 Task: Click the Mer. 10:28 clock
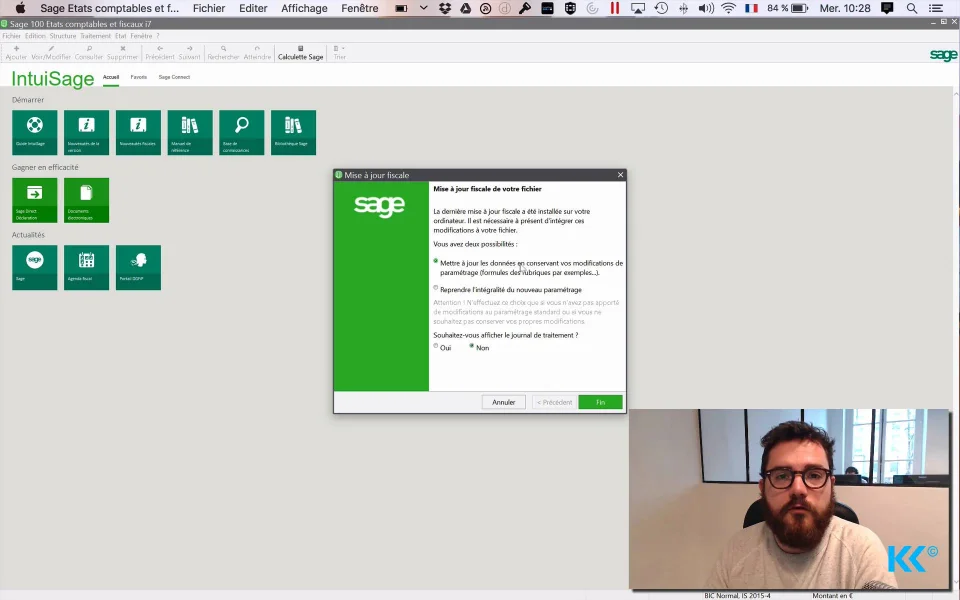click(x=845, y=9)
